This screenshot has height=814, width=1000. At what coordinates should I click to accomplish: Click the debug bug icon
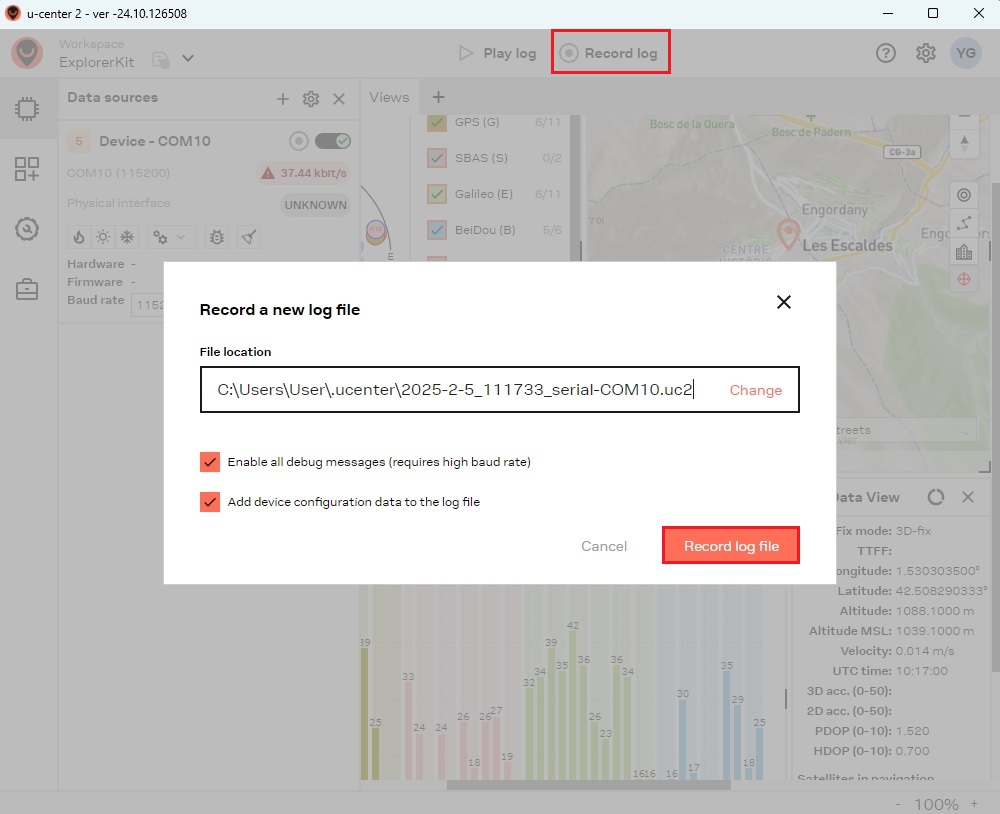(x=216, y=237)
